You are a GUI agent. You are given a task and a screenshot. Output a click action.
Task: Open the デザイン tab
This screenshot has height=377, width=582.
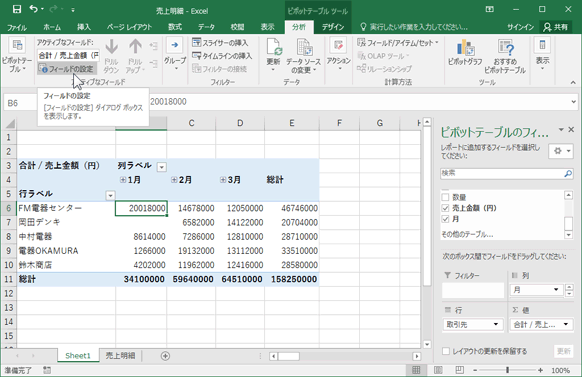[333, 27]
